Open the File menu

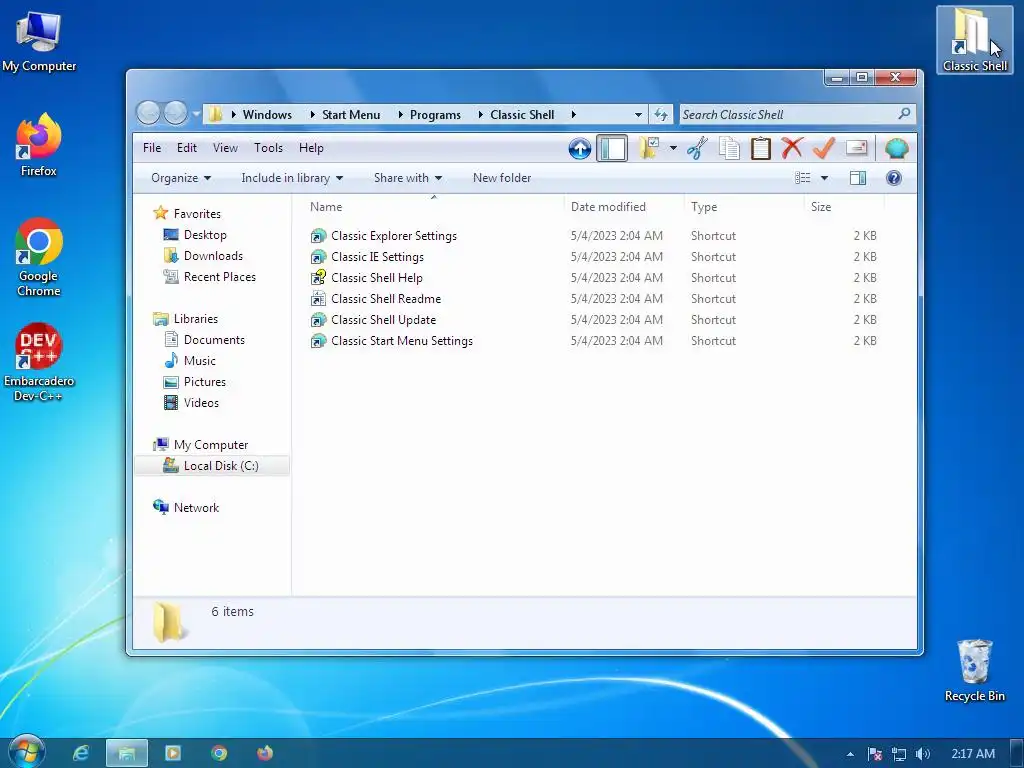152,148
